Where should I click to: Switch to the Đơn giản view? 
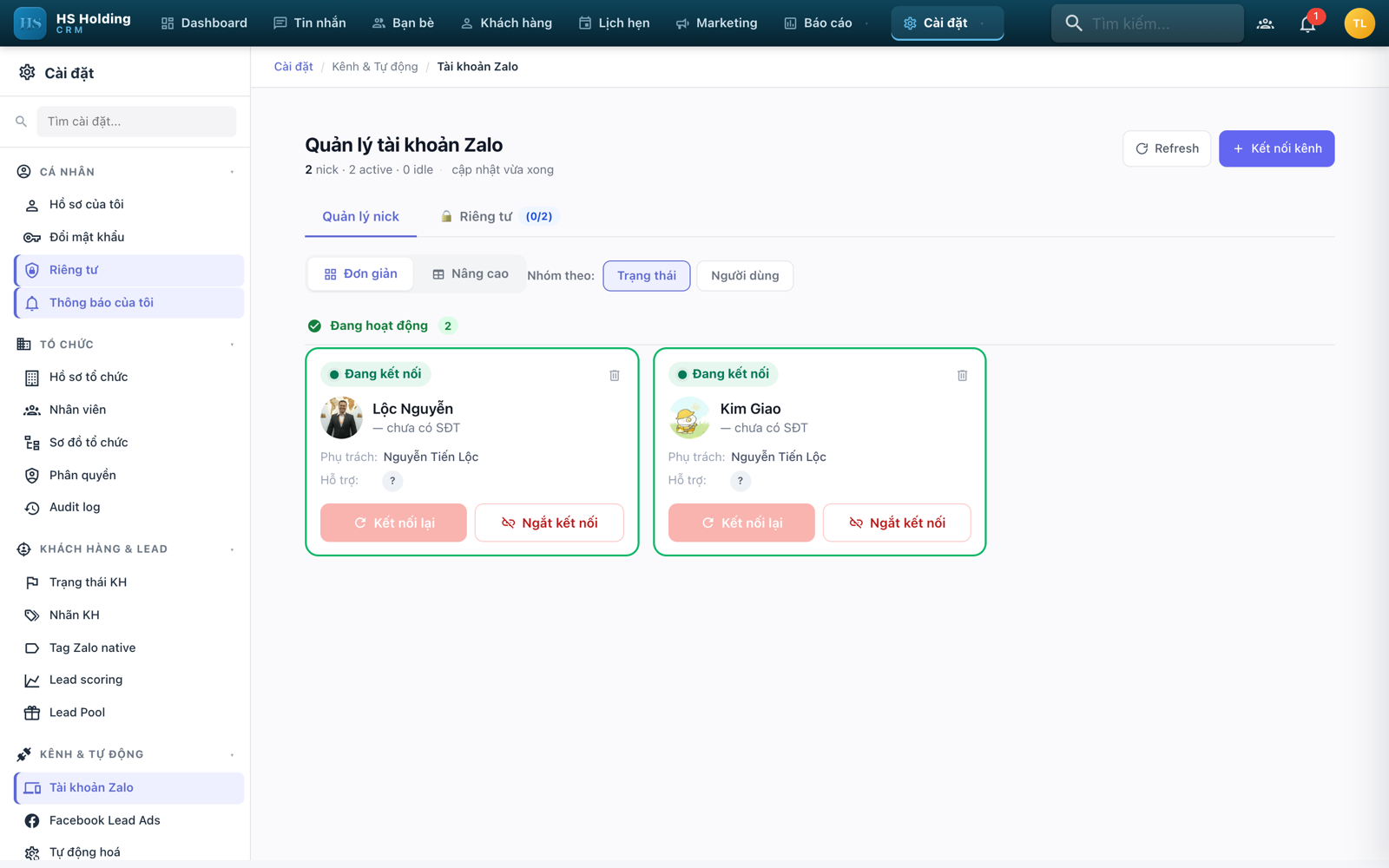click(x=360, y=274)
